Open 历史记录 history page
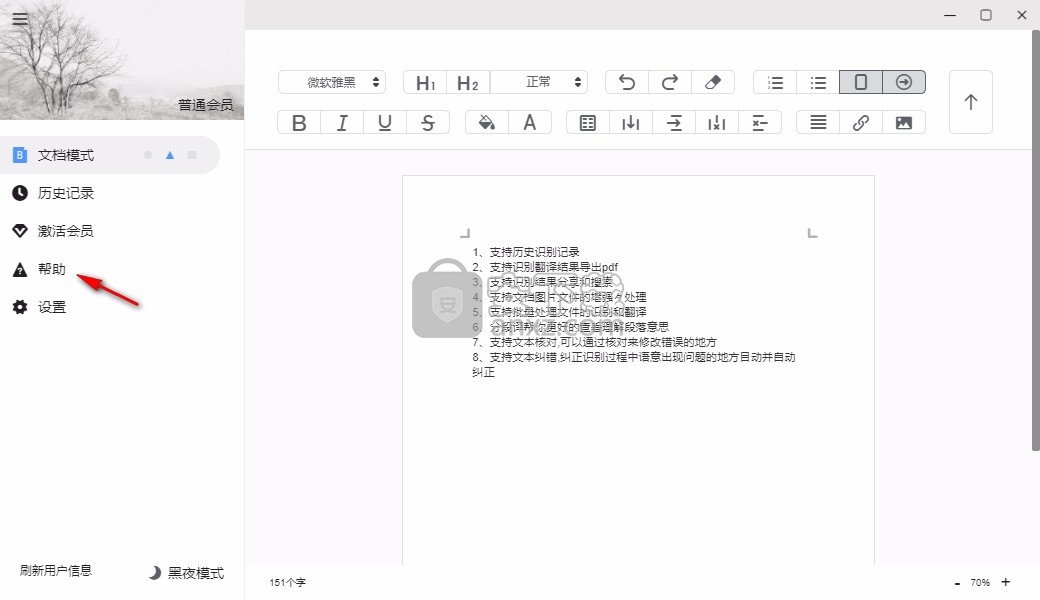The height and width of the screenshot is (600, 1040). 66,193
